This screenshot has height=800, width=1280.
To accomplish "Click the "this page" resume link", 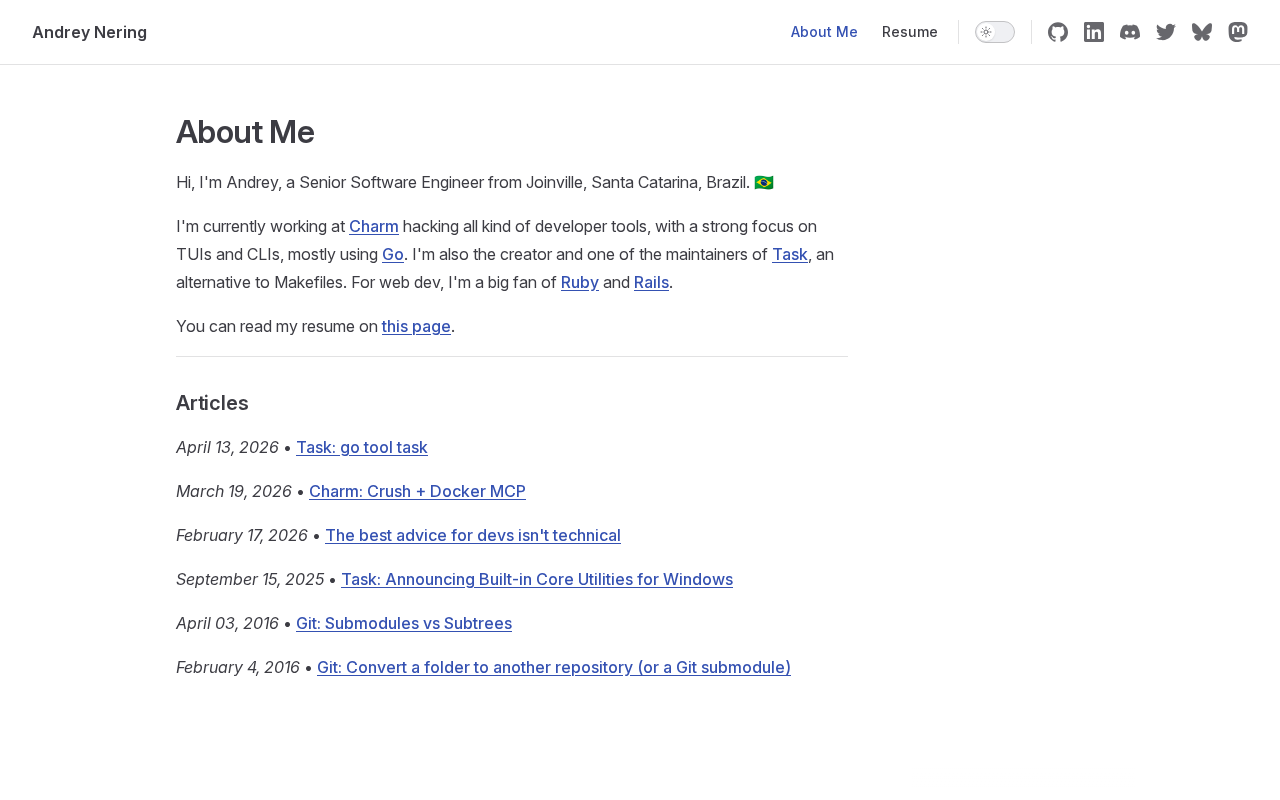I will point(416,326).
